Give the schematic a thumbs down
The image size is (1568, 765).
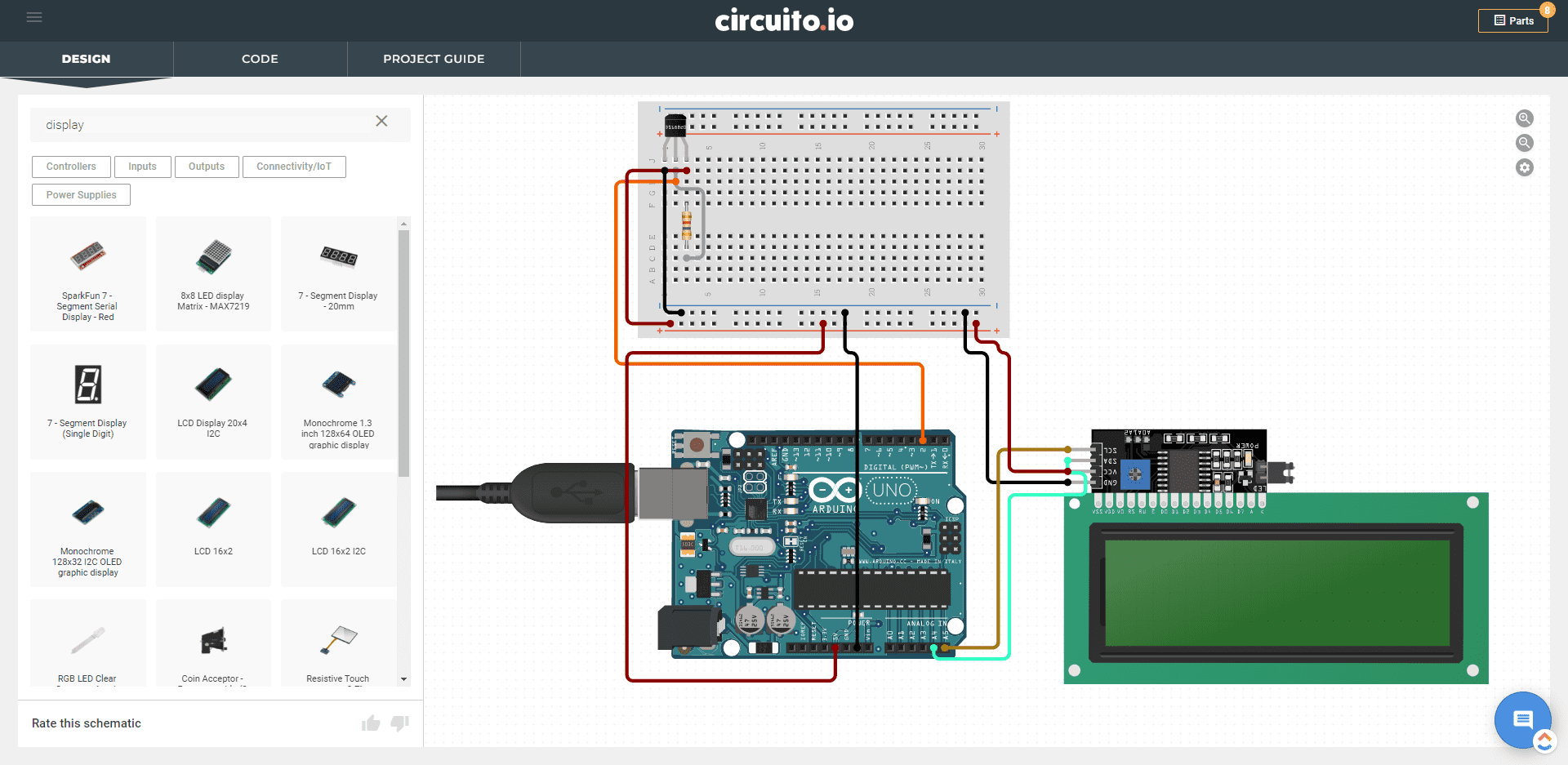coord(399,723)
